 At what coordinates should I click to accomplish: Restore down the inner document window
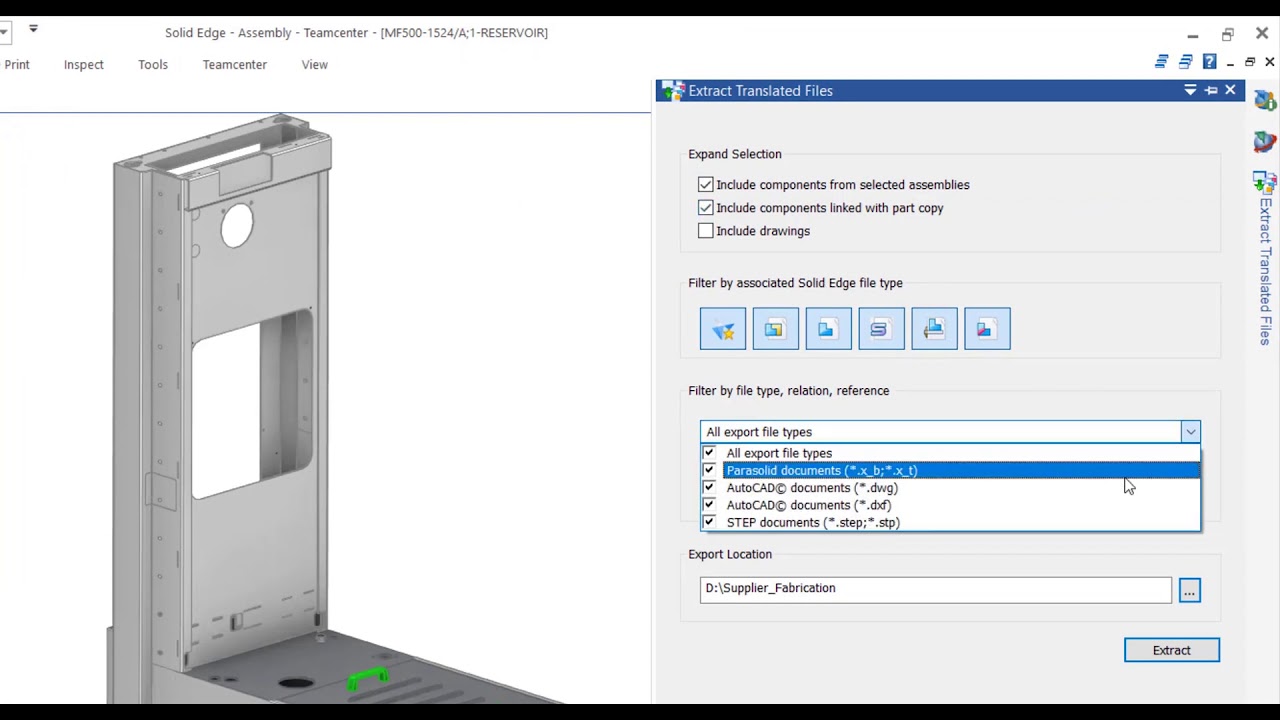tap(1250, 62)
